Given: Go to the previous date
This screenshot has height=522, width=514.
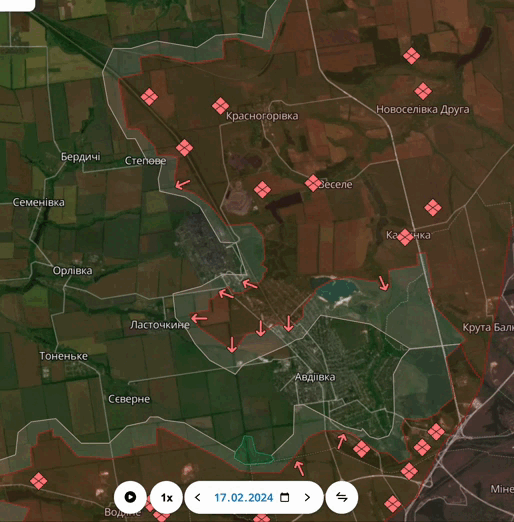Looking at the screenshot, I should pos(197,498).
